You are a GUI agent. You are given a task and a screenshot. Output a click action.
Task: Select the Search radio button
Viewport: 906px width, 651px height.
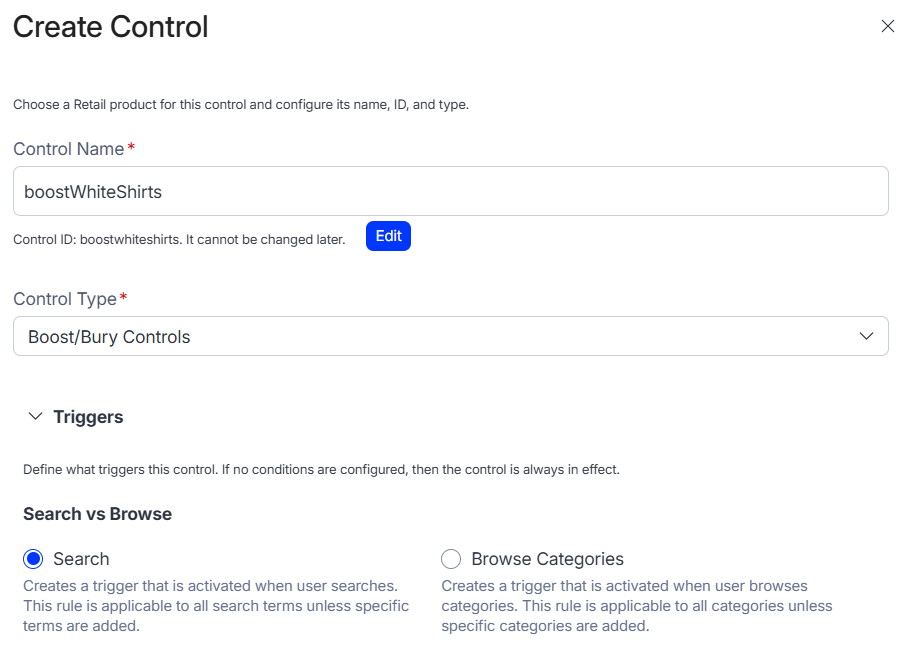pyautogui.click(x=33, y=559)
